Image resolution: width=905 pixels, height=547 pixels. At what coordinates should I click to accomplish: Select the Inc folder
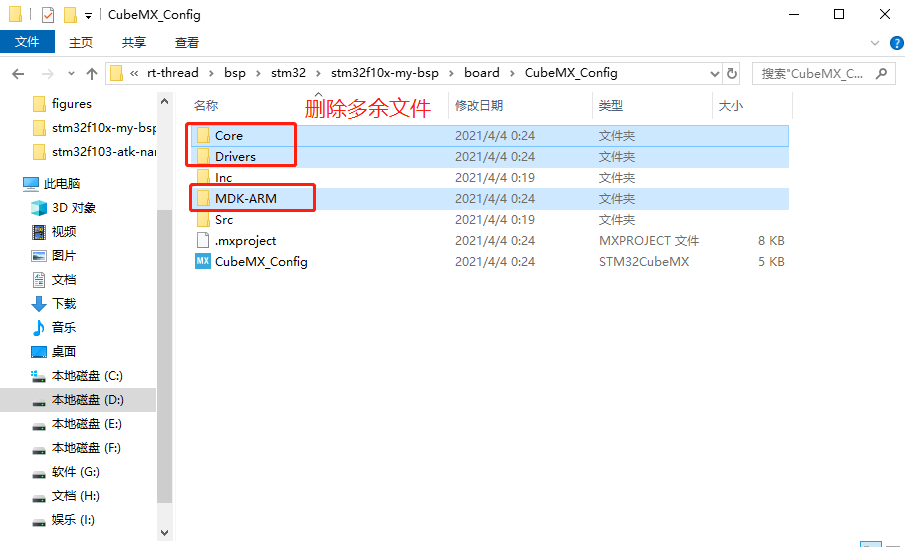(x=489, y=178)
